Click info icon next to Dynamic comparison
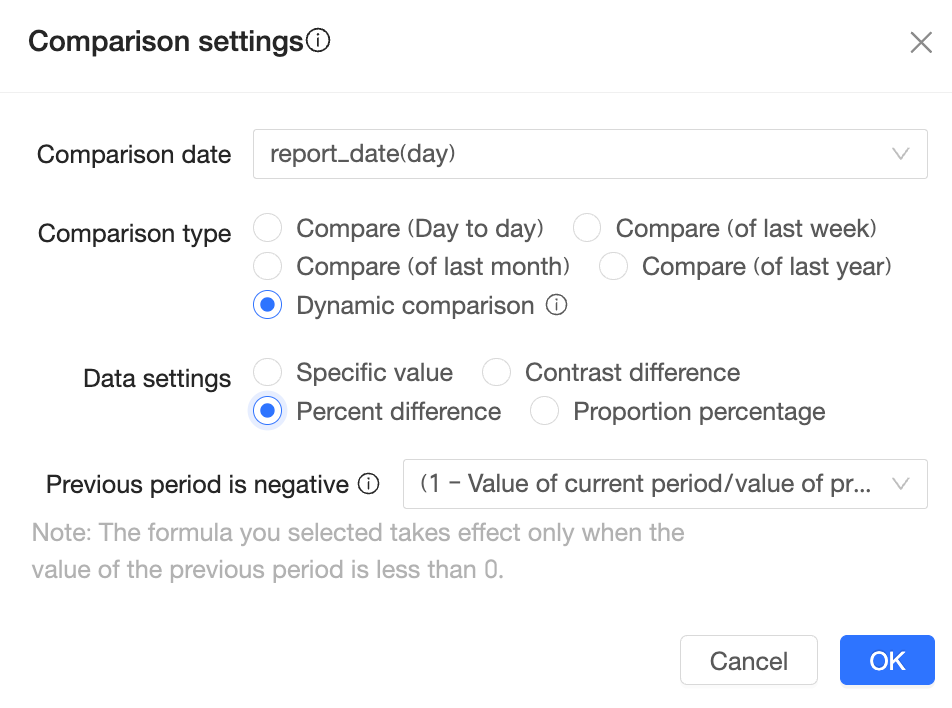The height and width of the screenshot is (708, 952). pyautogui.click(x=556, y=305)
